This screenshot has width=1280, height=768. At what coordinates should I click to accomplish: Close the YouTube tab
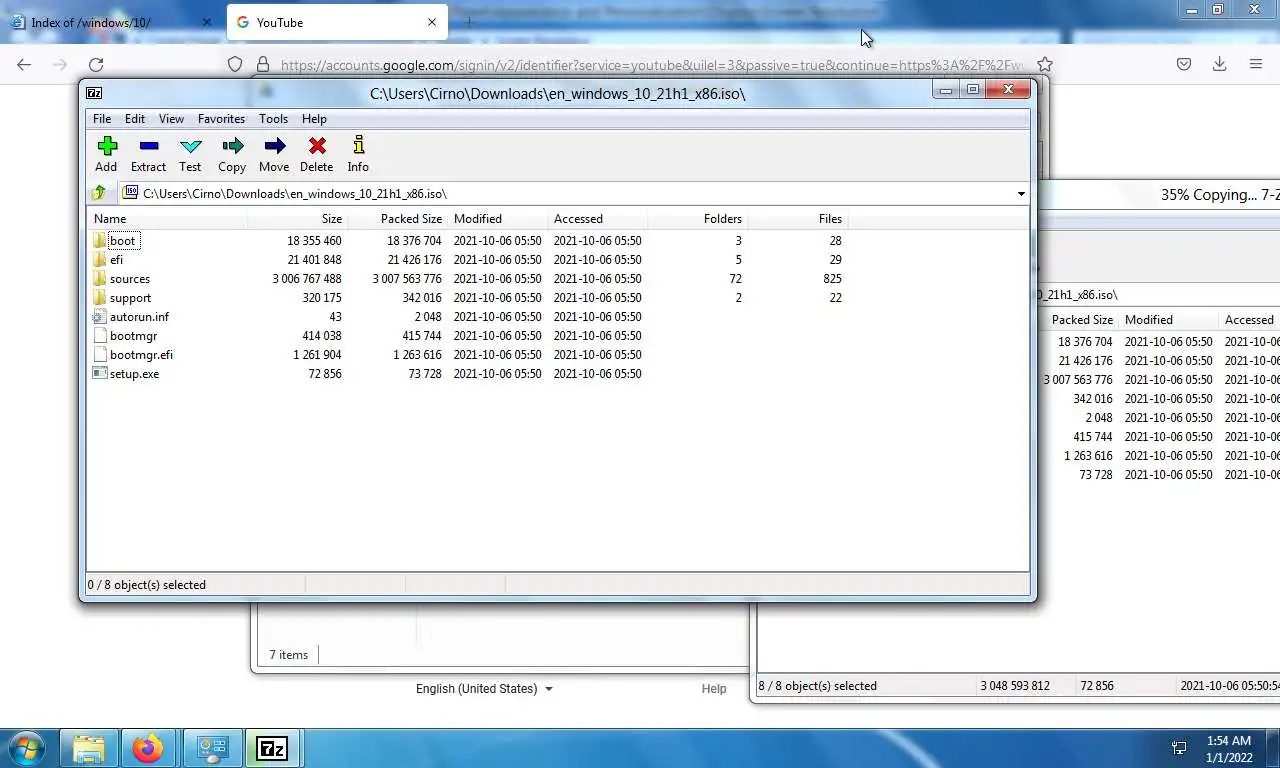[432, 22]
